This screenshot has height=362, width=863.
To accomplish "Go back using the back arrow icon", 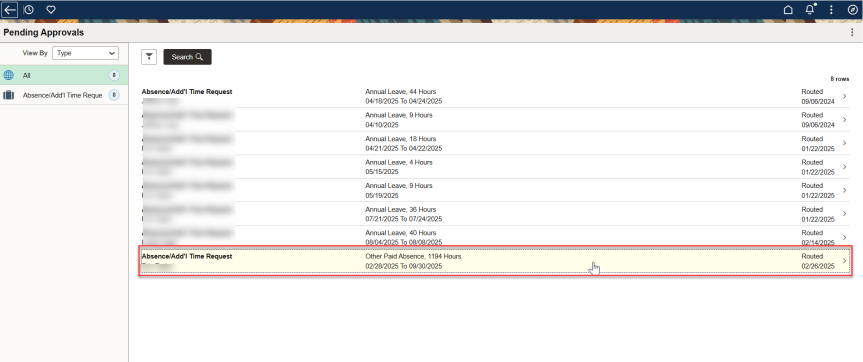I will pyautogui.click(x=9, y=9).
